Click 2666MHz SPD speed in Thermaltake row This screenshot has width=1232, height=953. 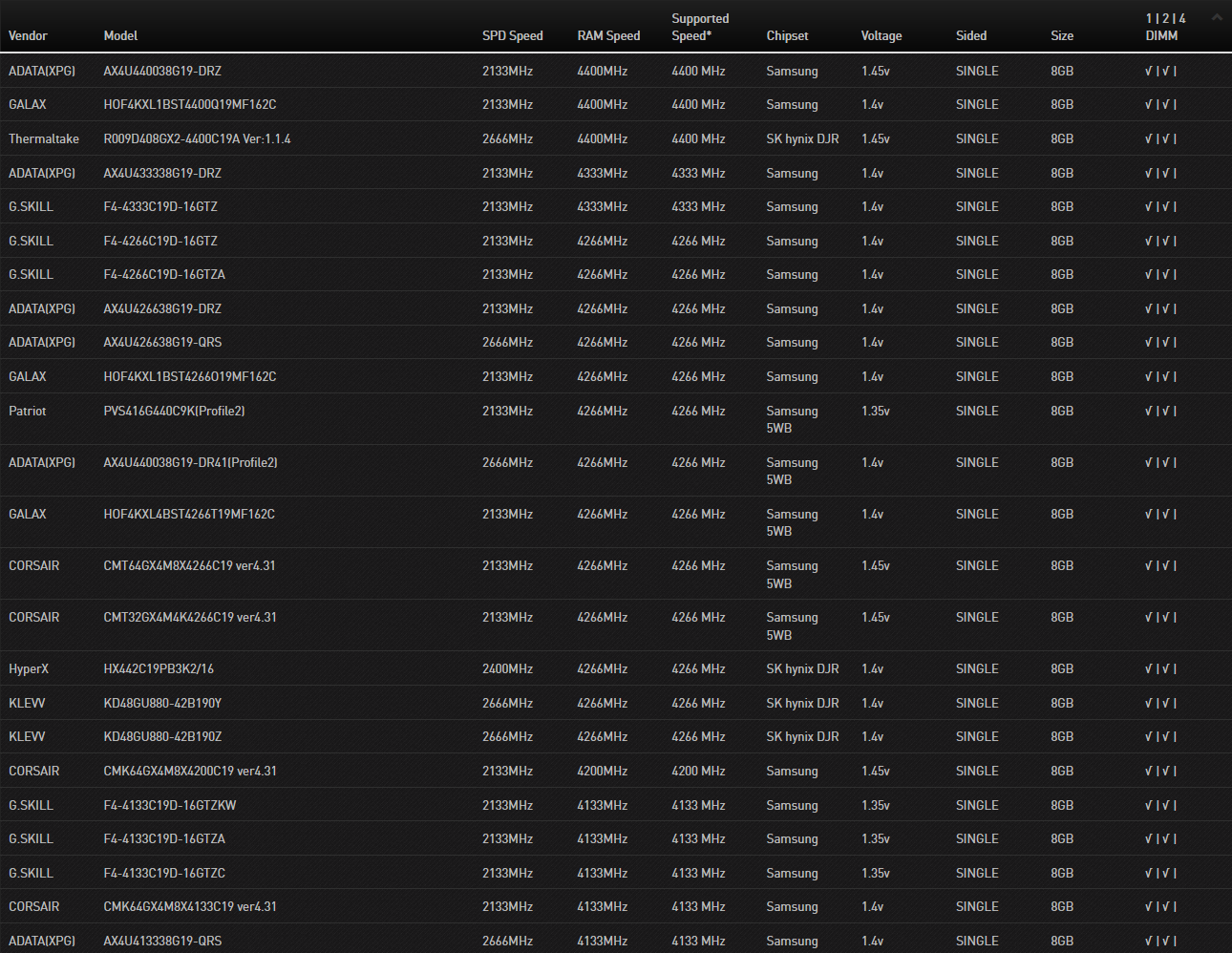[507, 139]
